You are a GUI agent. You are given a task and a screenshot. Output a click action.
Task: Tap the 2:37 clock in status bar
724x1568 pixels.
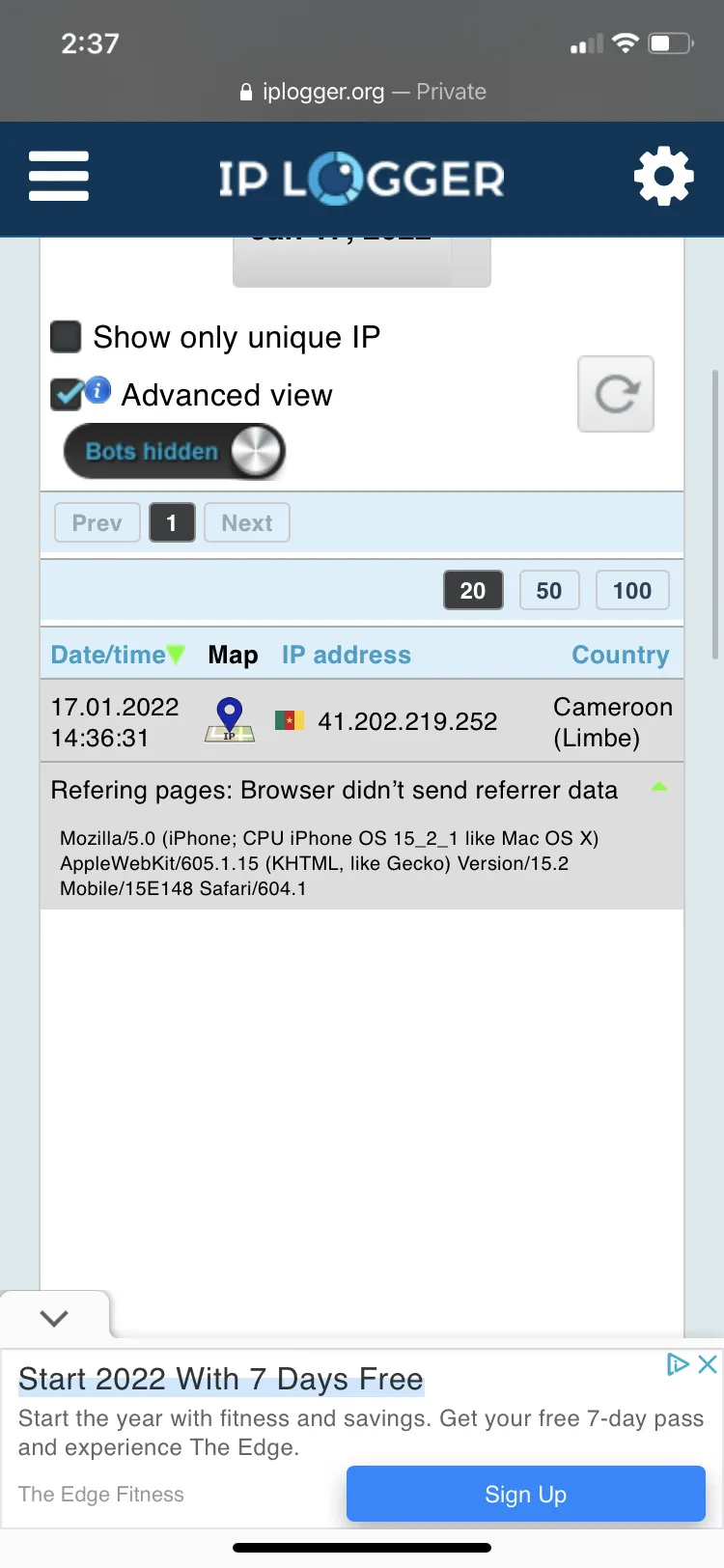(90, 43)
